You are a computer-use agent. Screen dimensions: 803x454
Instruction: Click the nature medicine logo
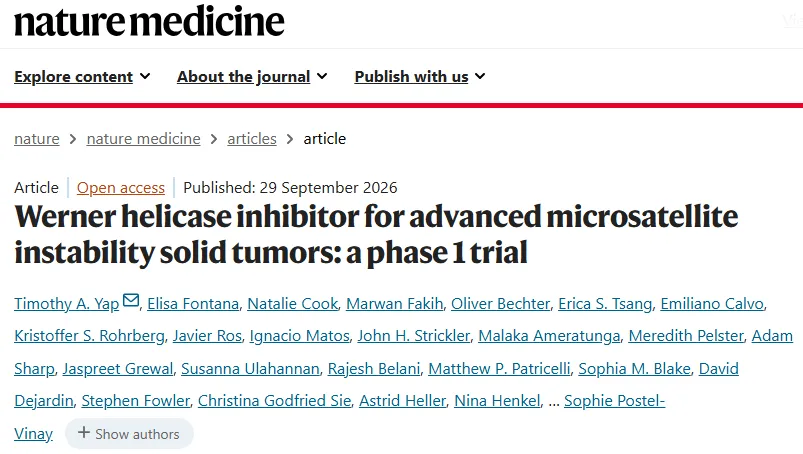coord(149,21)
